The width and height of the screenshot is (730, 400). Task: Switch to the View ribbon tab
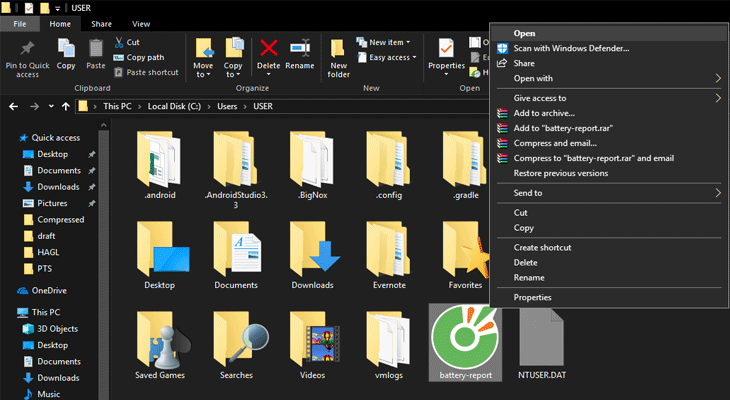click(141, 23)
